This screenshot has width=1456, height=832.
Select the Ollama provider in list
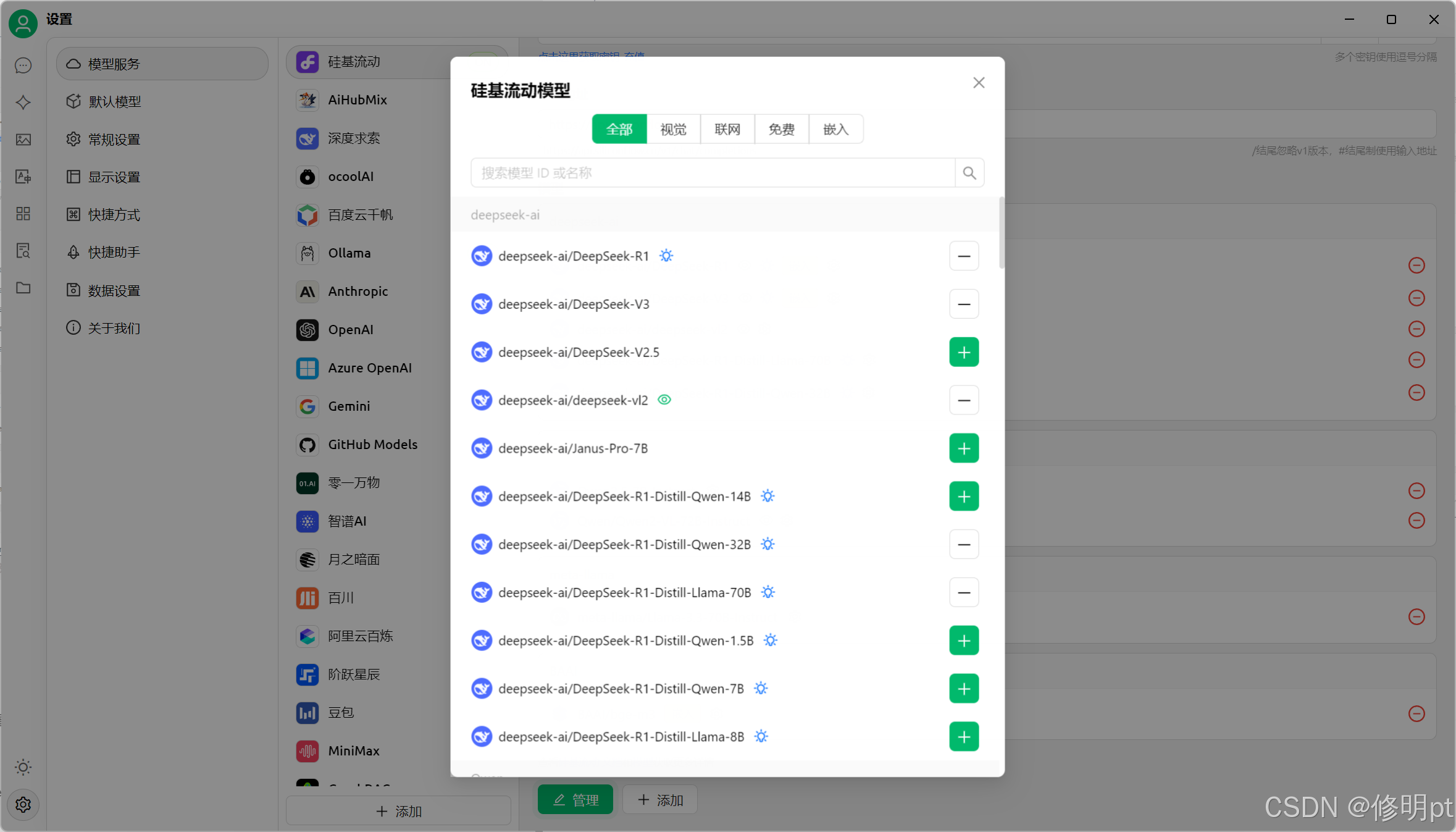point(349,253)
